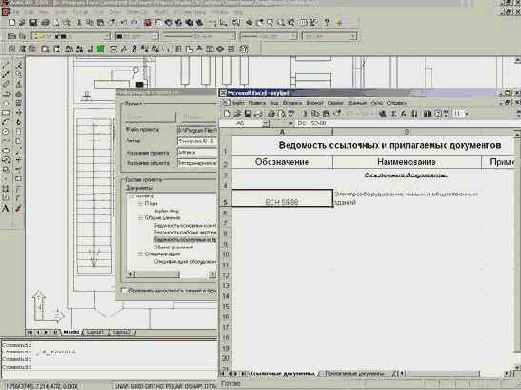This screenshot has width=521, height=390.
Task: Click the Excel document icon left of menu bar
Action: coord(226,103)
